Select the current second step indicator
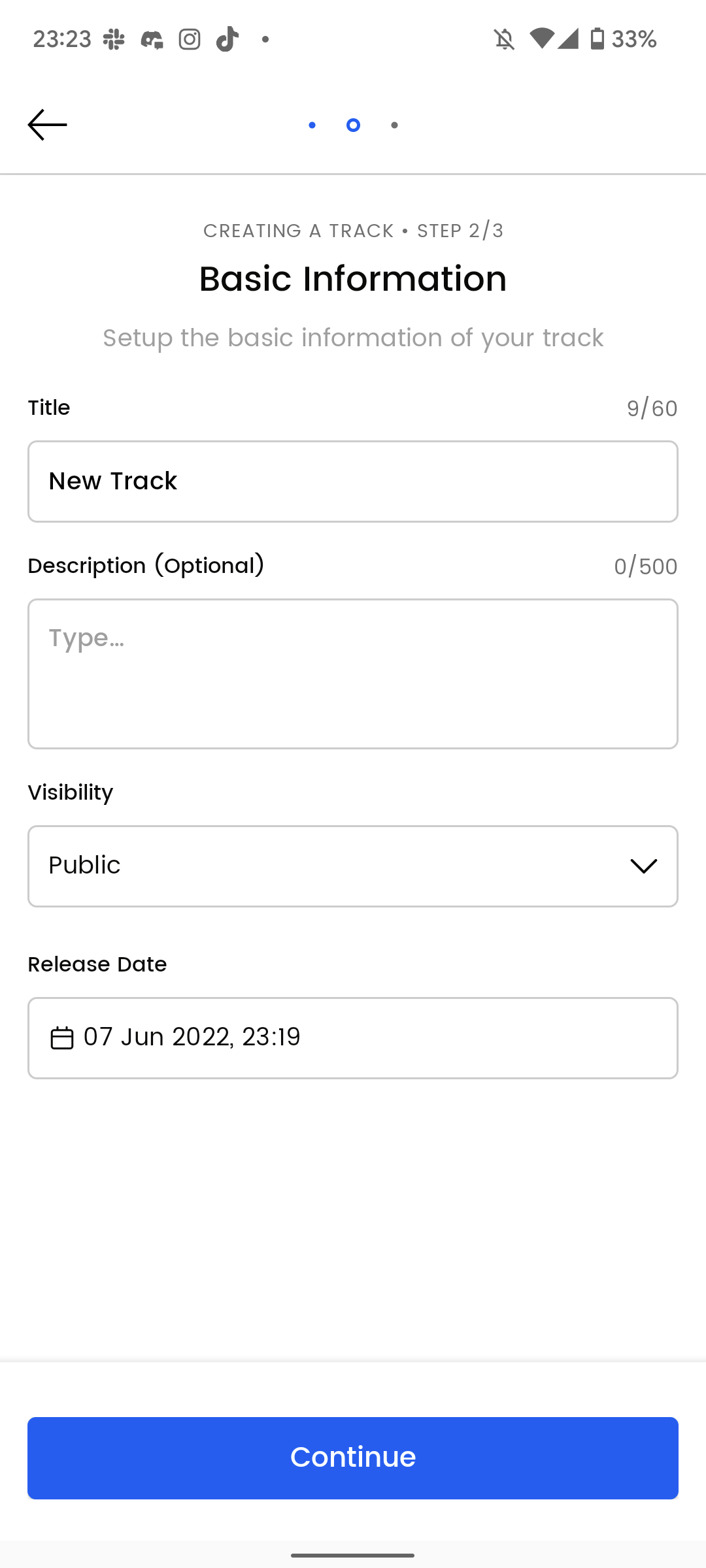The height and width of the screenshot is (1568, 706). pos(353,125)
